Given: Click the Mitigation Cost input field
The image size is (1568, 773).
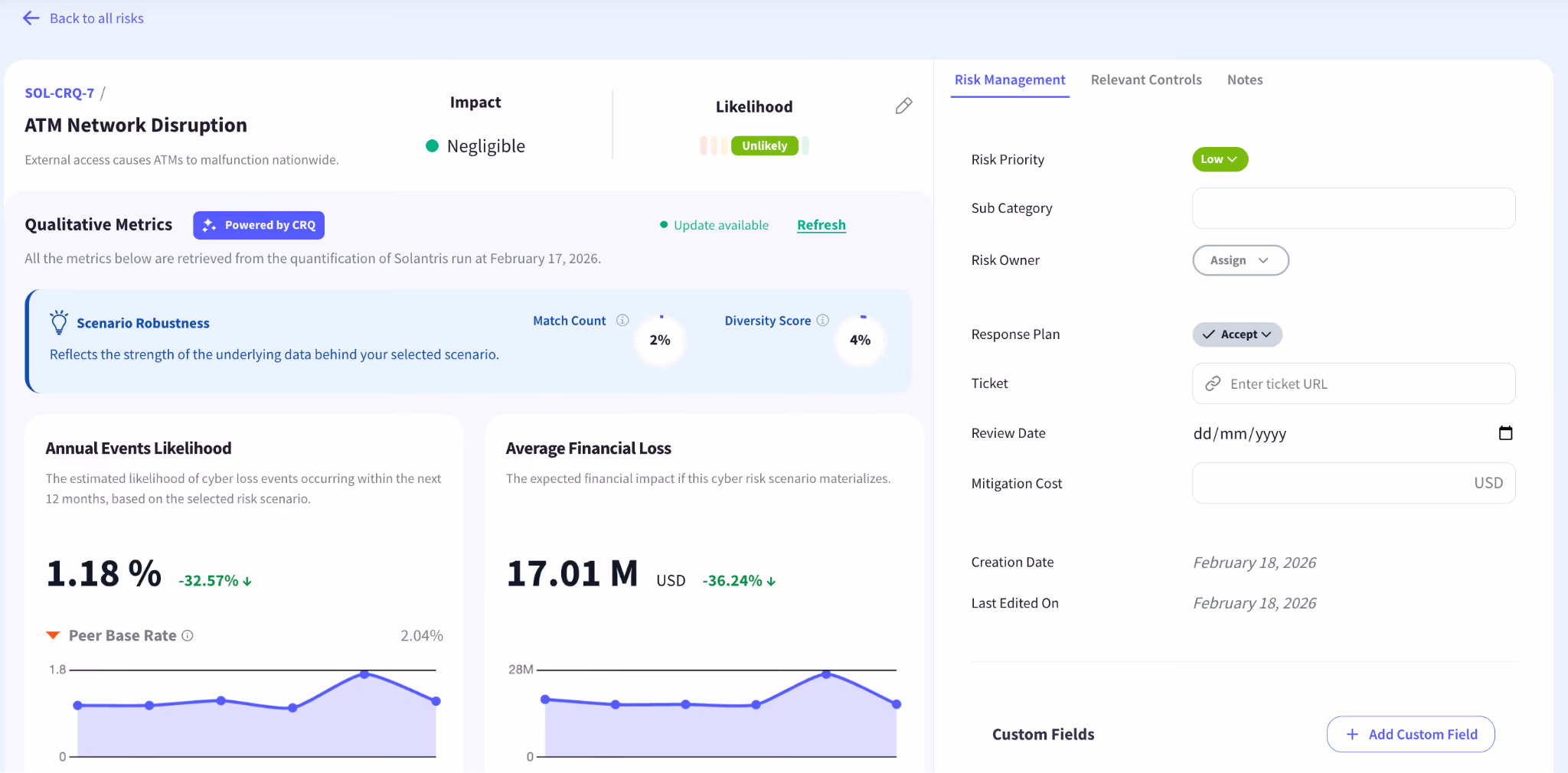Looking at the screenshot, I should click(1354, 483).
